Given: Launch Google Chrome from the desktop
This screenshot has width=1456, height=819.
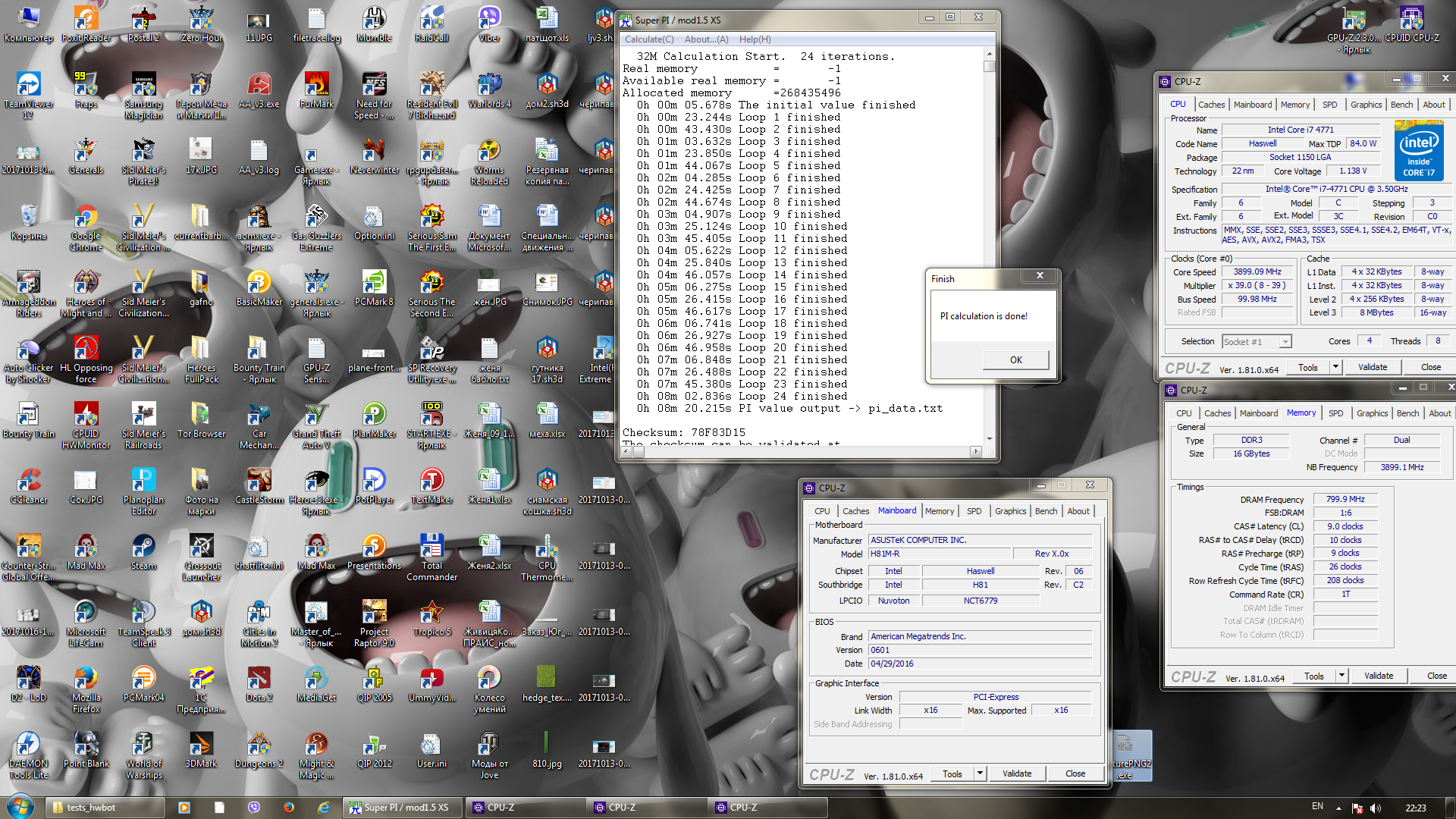Looking at the screenshot, I should [x=86, y=228].
